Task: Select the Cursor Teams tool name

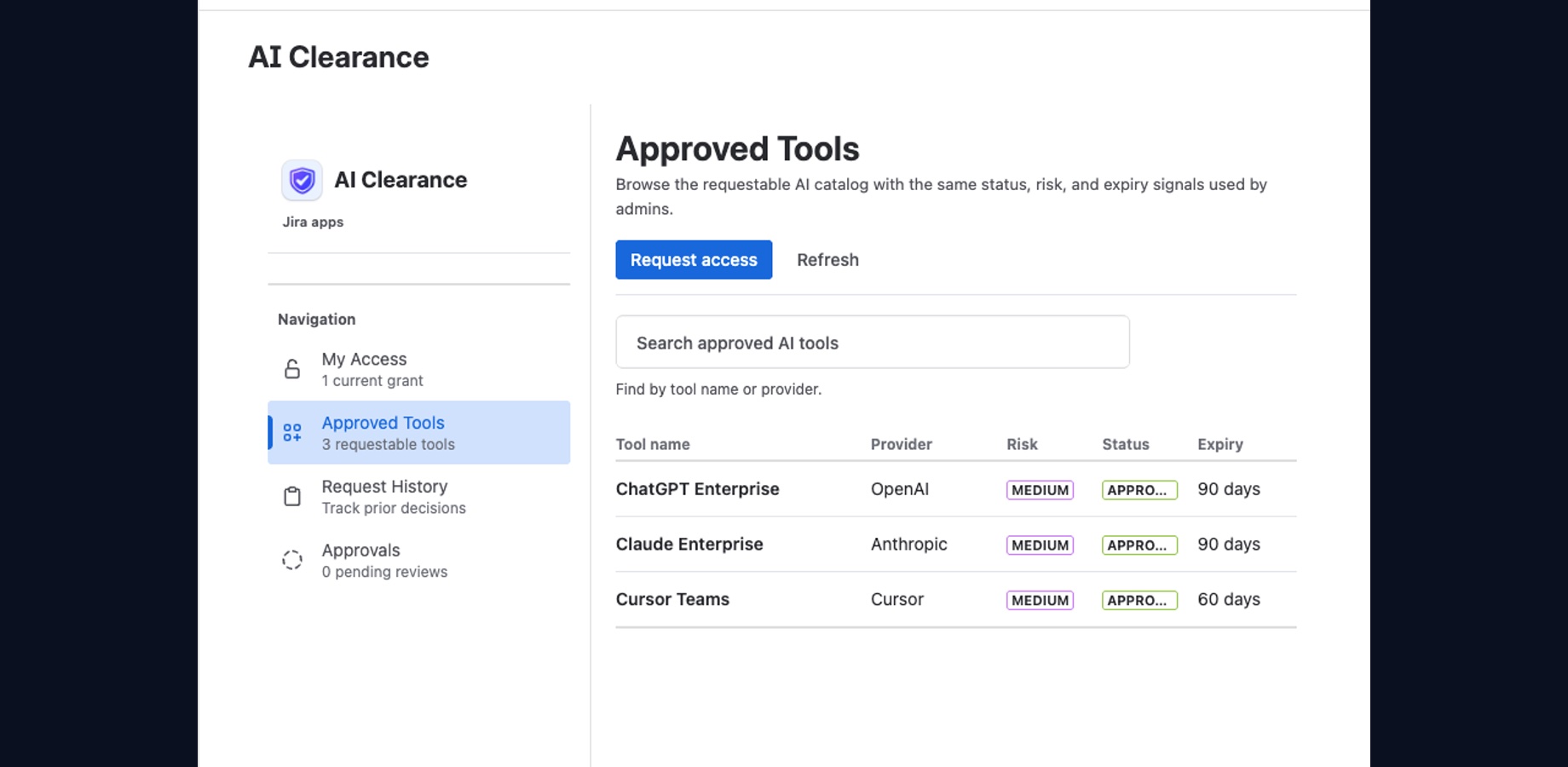Action: (672, 600)
